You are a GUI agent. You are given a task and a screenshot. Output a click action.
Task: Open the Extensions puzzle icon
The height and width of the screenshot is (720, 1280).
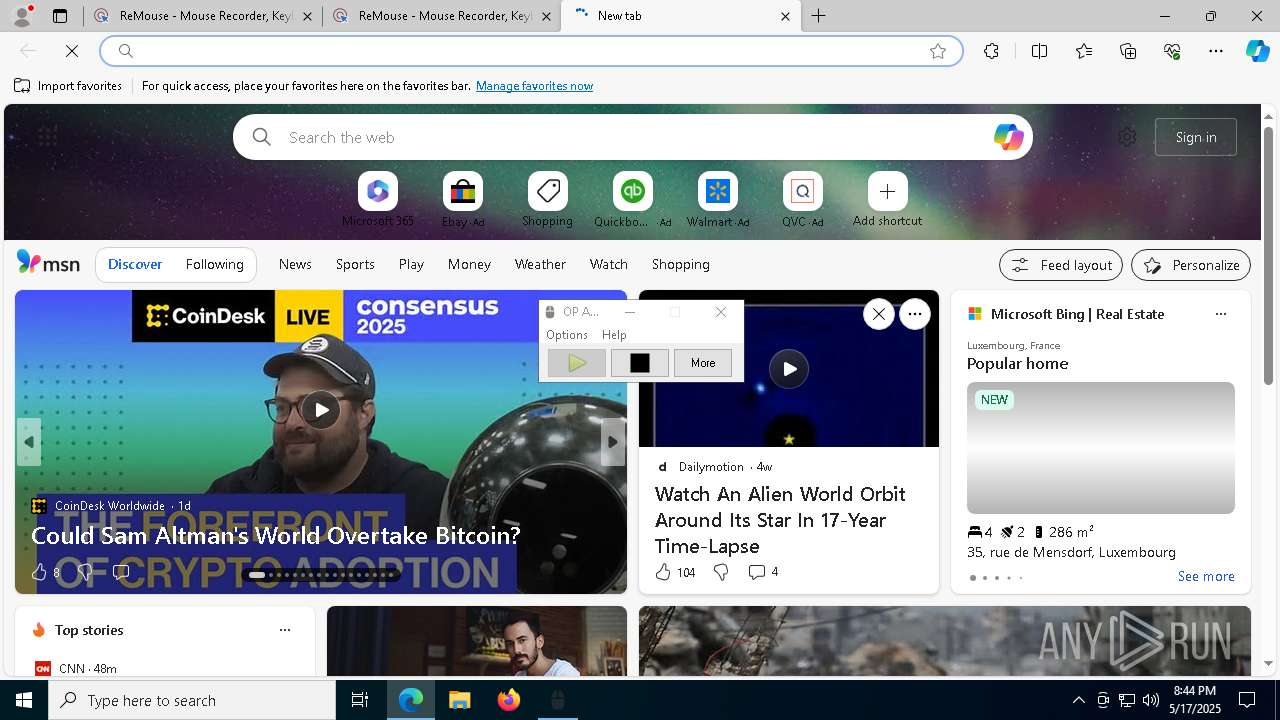(991, 51)
